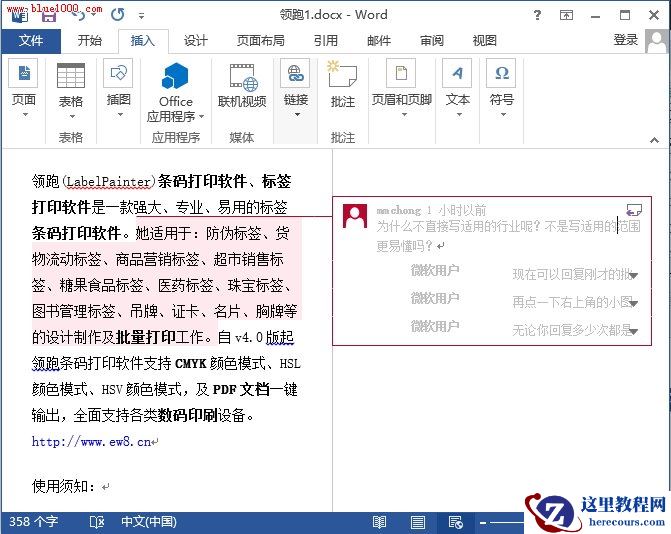
Task: Switch to Print Layout view in the status bar
Action: [x=417, y=522]
